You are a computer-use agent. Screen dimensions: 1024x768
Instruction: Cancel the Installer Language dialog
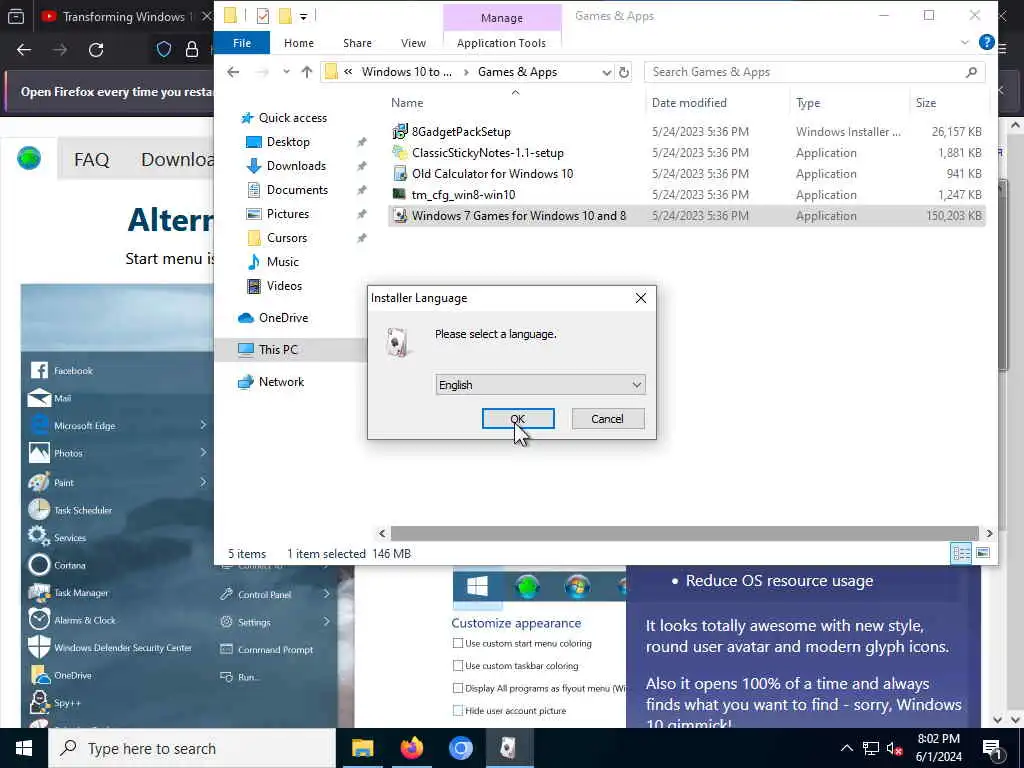tap(607, 419)
